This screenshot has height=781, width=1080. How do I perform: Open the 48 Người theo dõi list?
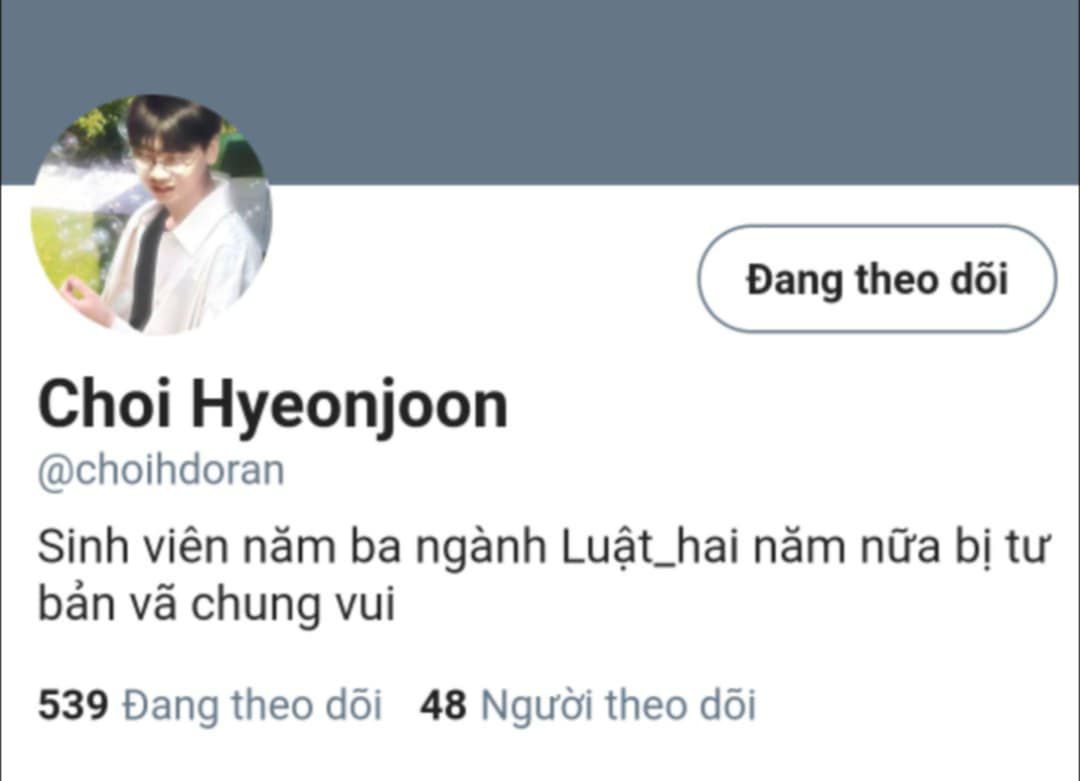(588, 705)
